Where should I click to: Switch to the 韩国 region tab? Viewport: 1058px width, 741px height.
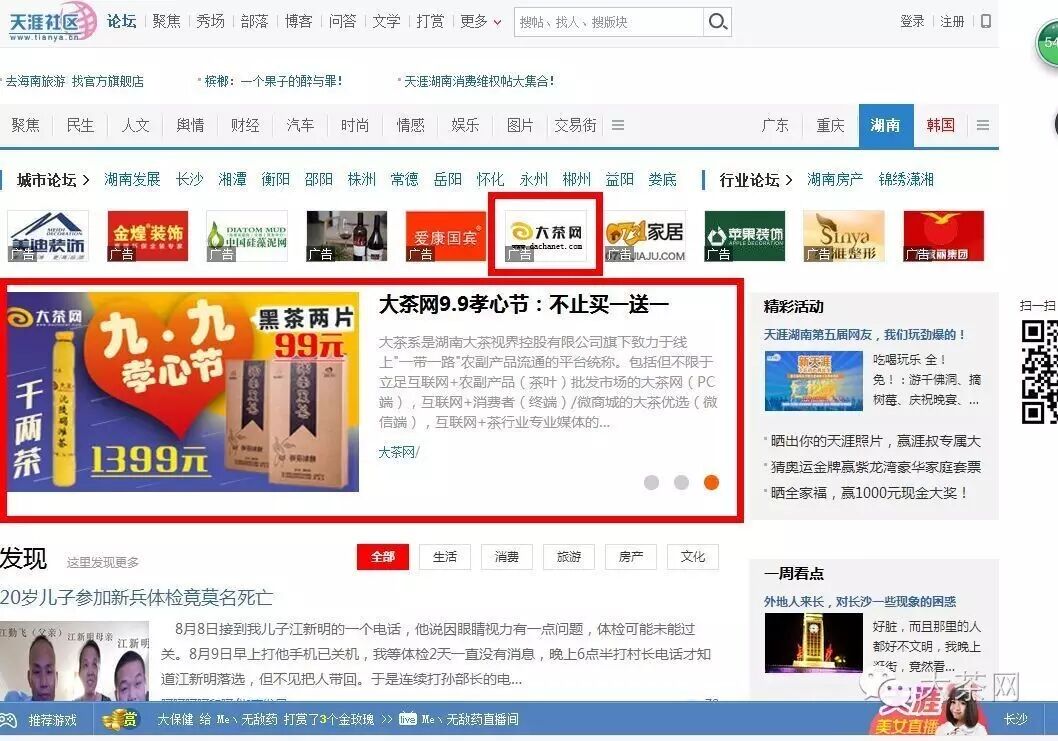tap(941, 126)
